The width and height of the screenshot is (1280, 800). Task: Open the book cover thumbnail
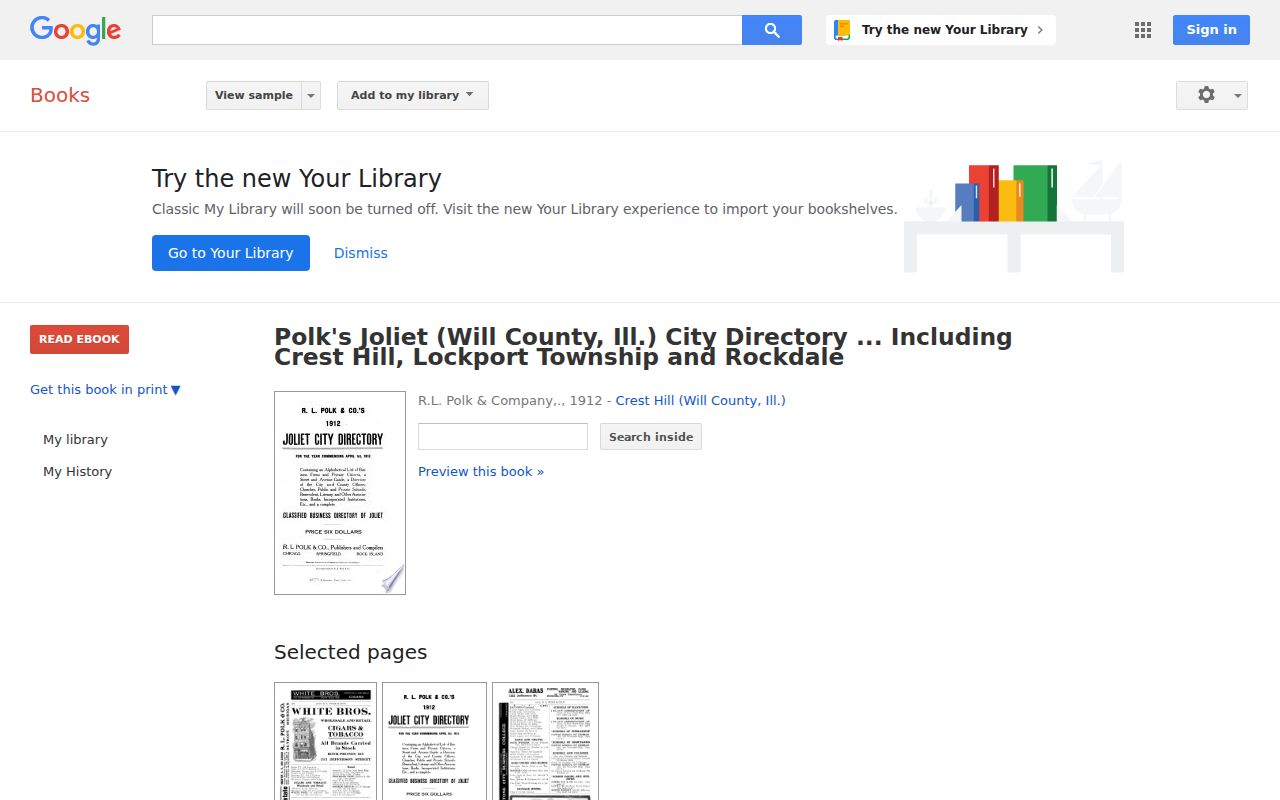(x=340, y=493)
